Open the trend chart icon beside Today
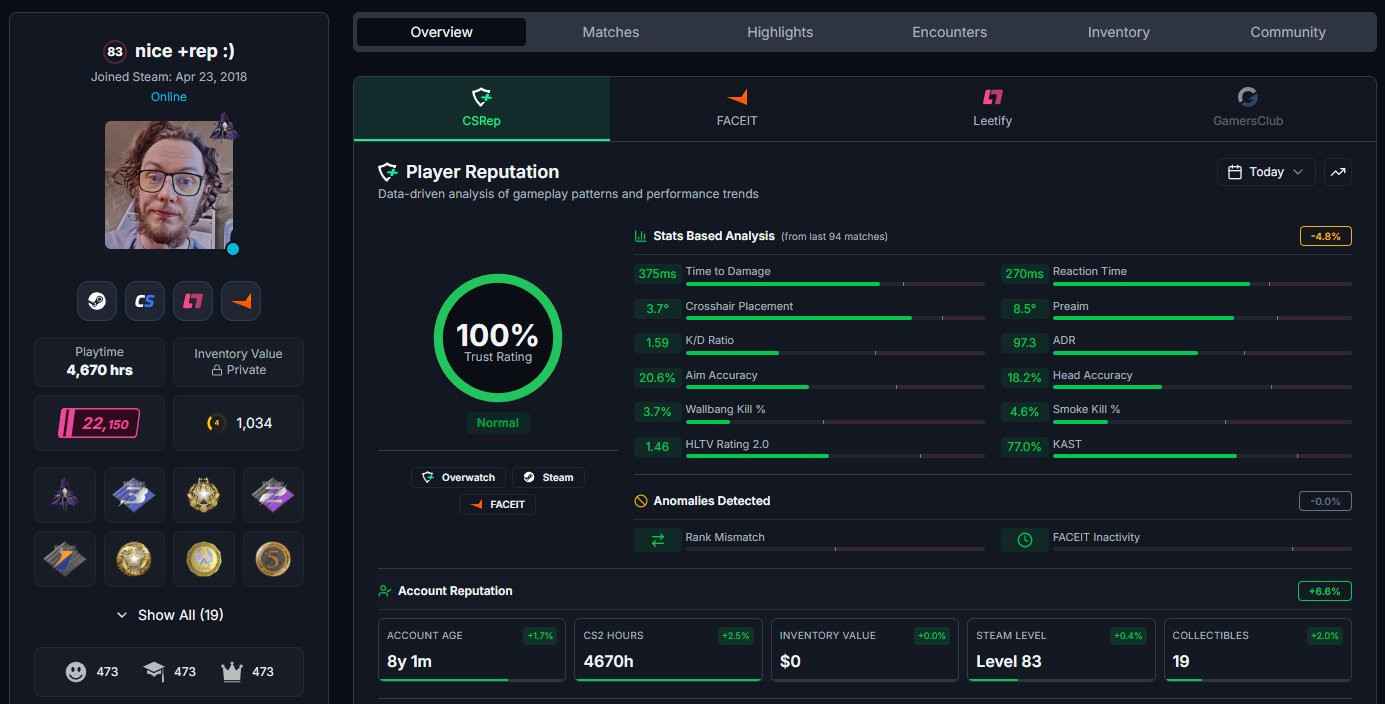Screen dimensions: 1385x704 [1338, 172]
